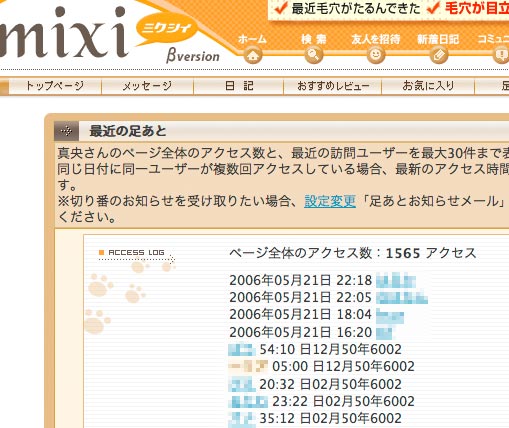
Task: Open the お気に入り tab
Action: pyautogui.click(x=428, y=86)
